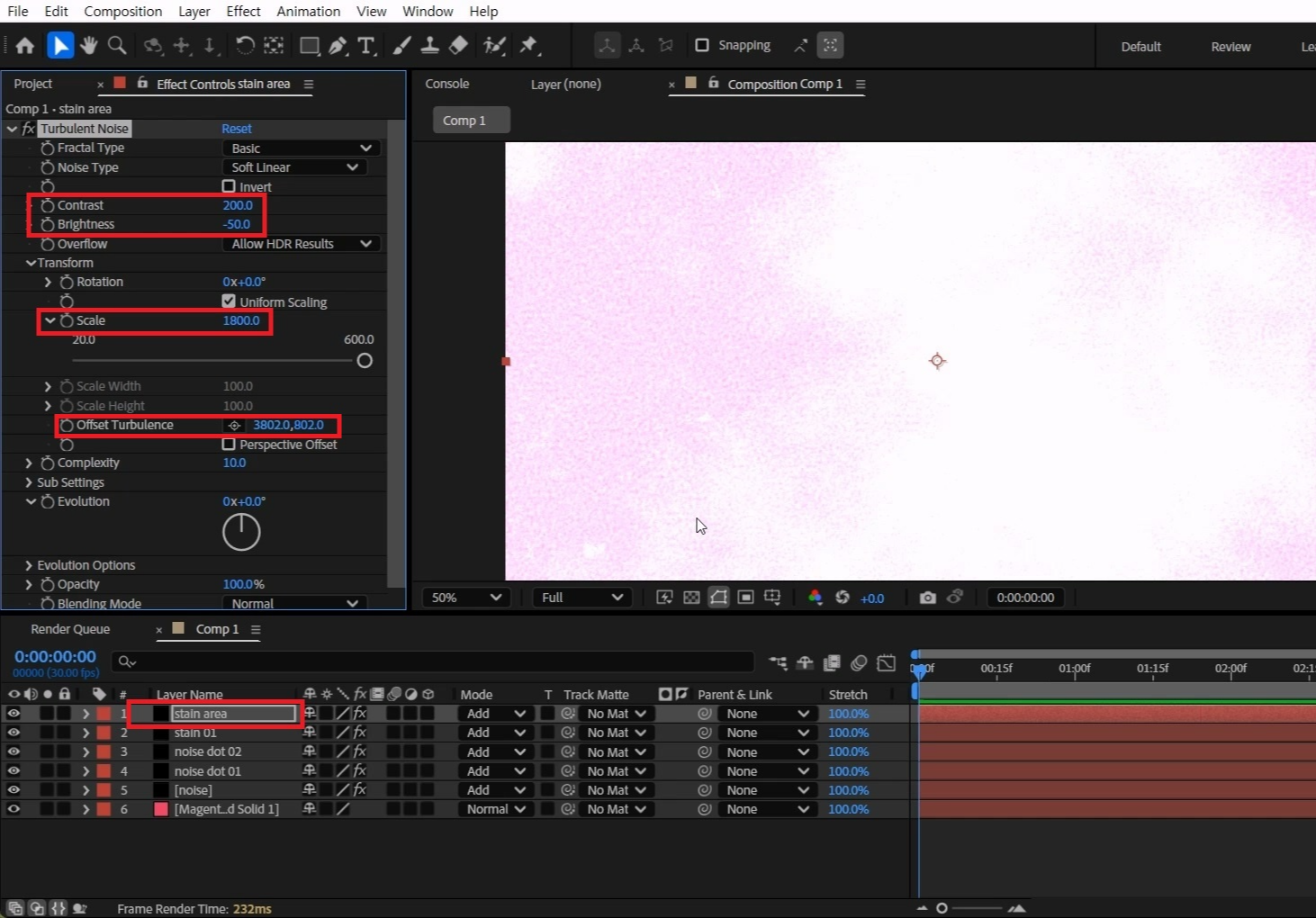The height and width of the screenshot is (918, 1316).
Task: Click the motion blur enable icon in timeline
Action: click(859, 662)
